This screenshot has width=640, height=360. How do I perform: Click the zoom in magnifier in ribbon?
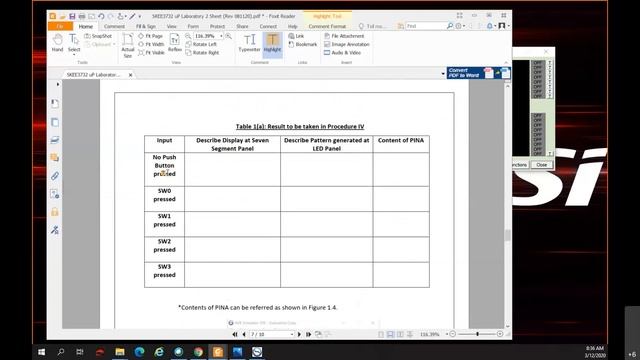click(229, 36)
